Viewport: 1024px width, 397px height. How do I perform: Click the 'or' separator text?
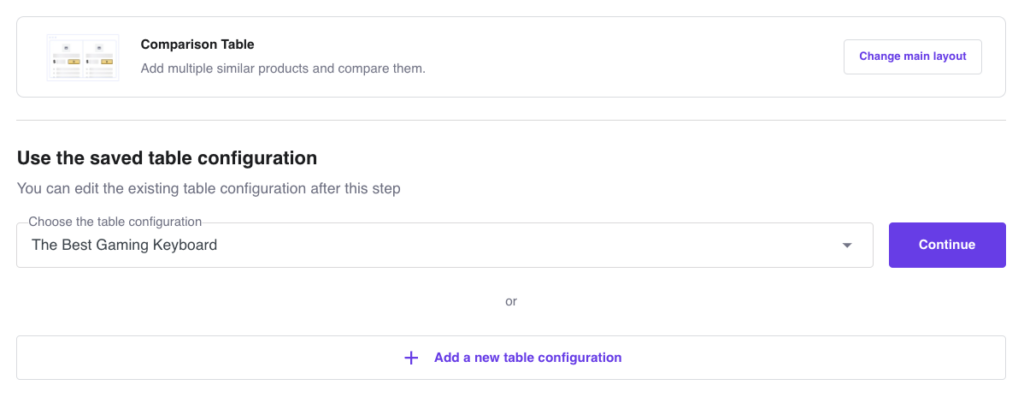[511, 301]
